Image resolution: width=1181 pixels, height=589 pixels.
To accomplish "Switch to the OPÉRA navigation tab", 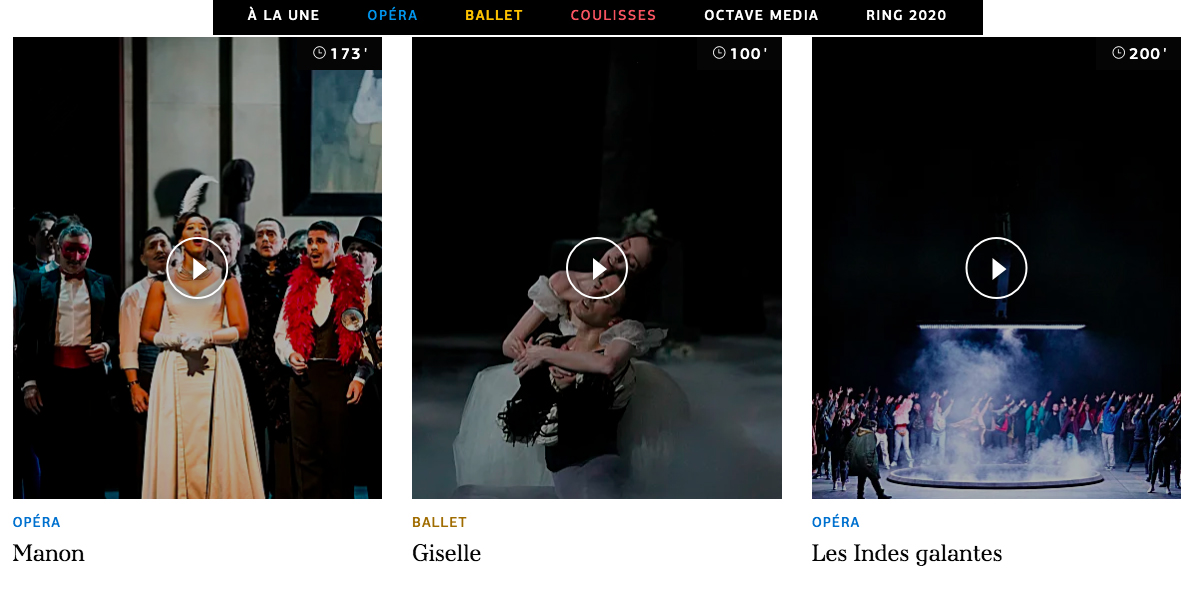I will click(x=392, y=15).
